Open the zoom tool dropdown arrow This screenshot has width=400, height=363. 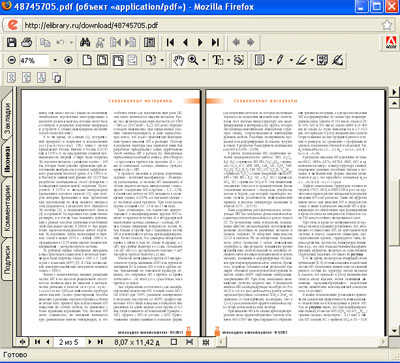click(204, 61)
